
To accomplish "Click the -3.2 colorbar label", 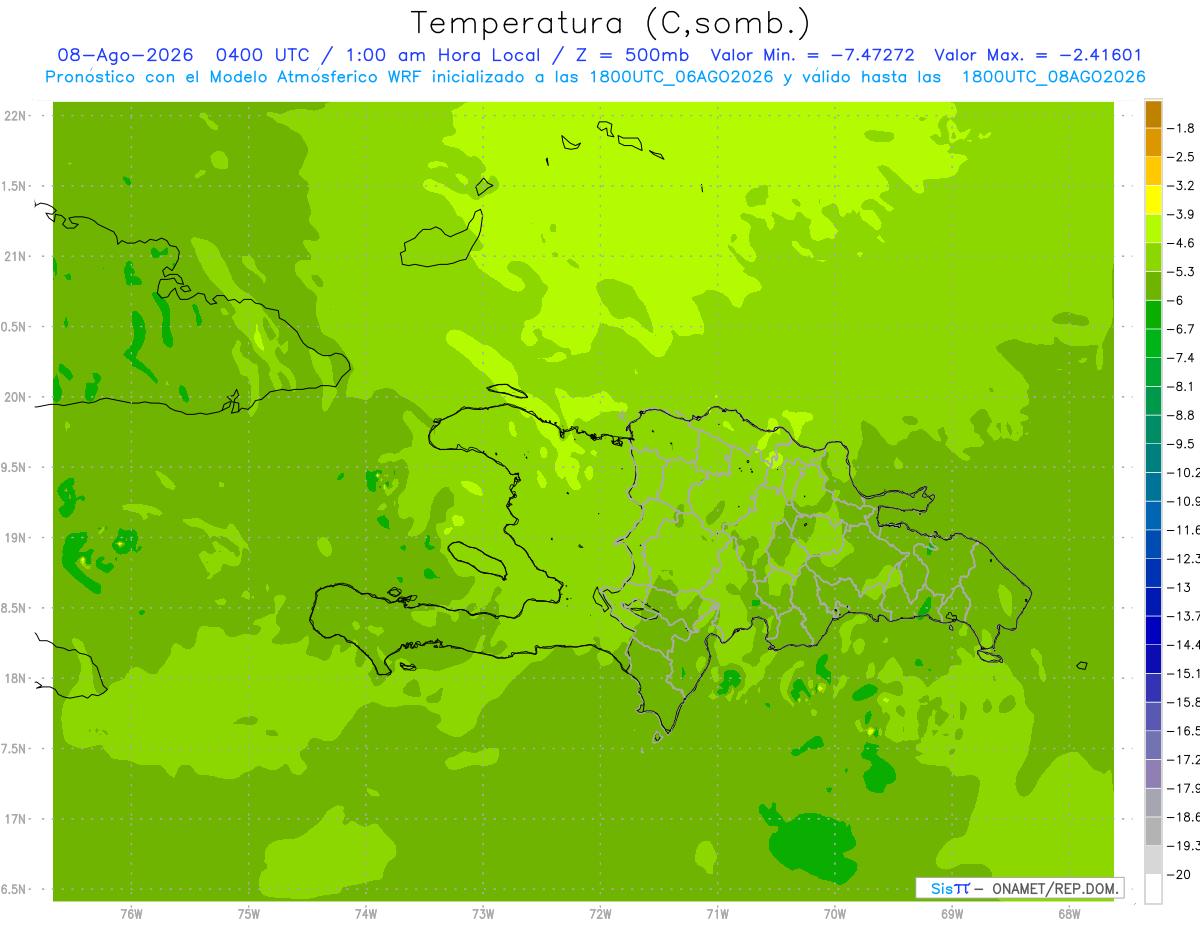I will coord(1183,185).
